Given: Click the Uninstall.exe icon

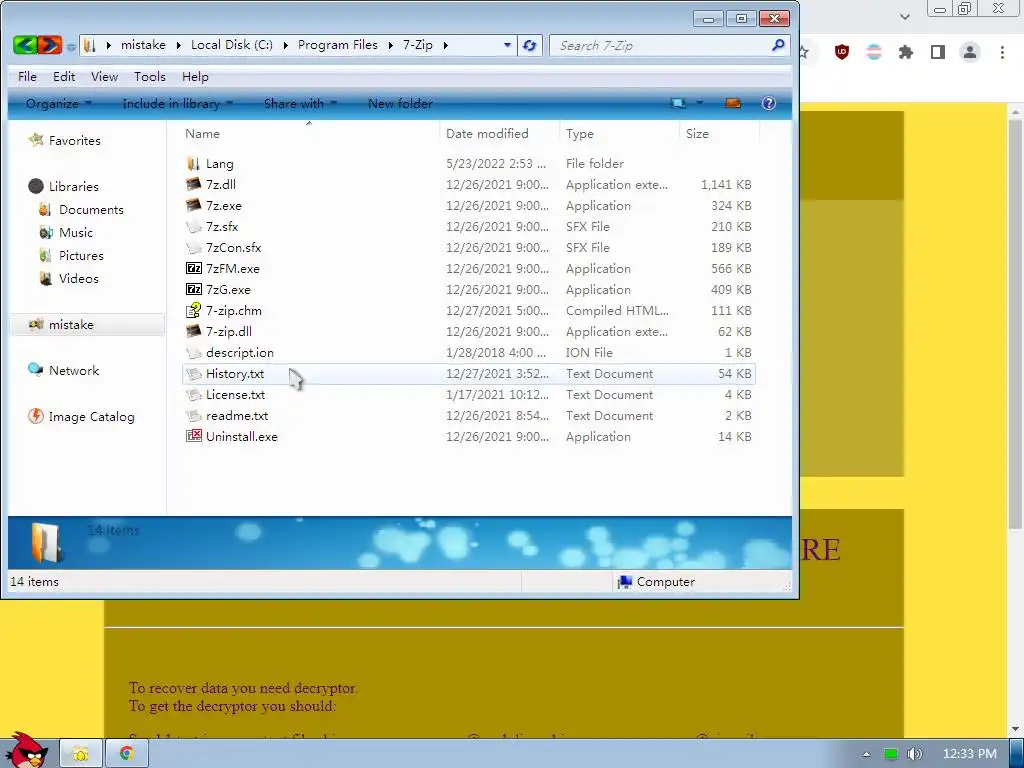Looking at the screenshot, I should pos(193,436).
